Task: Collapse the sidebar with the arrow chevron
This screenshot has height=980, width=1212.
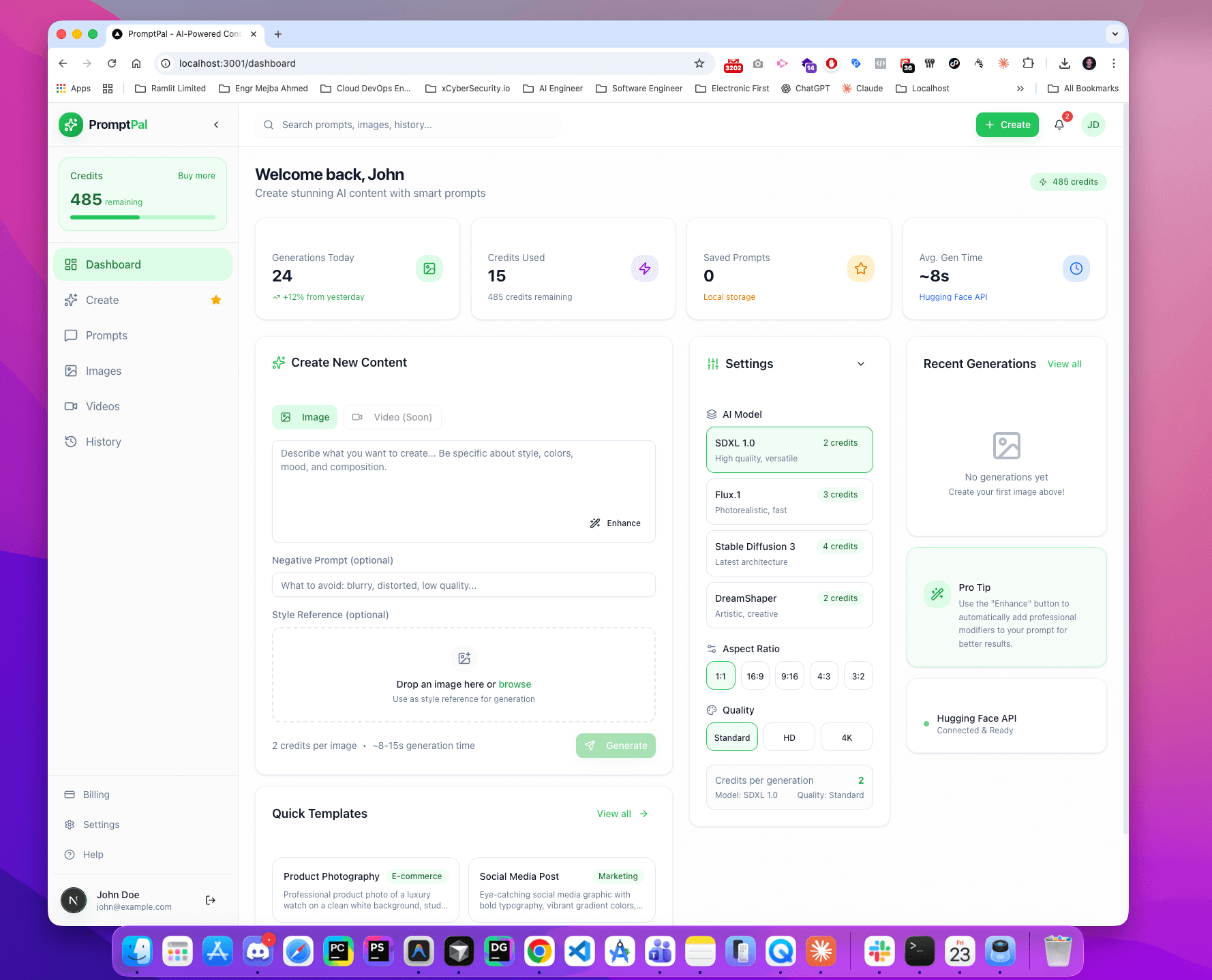Action: click(x=216, y=125)
